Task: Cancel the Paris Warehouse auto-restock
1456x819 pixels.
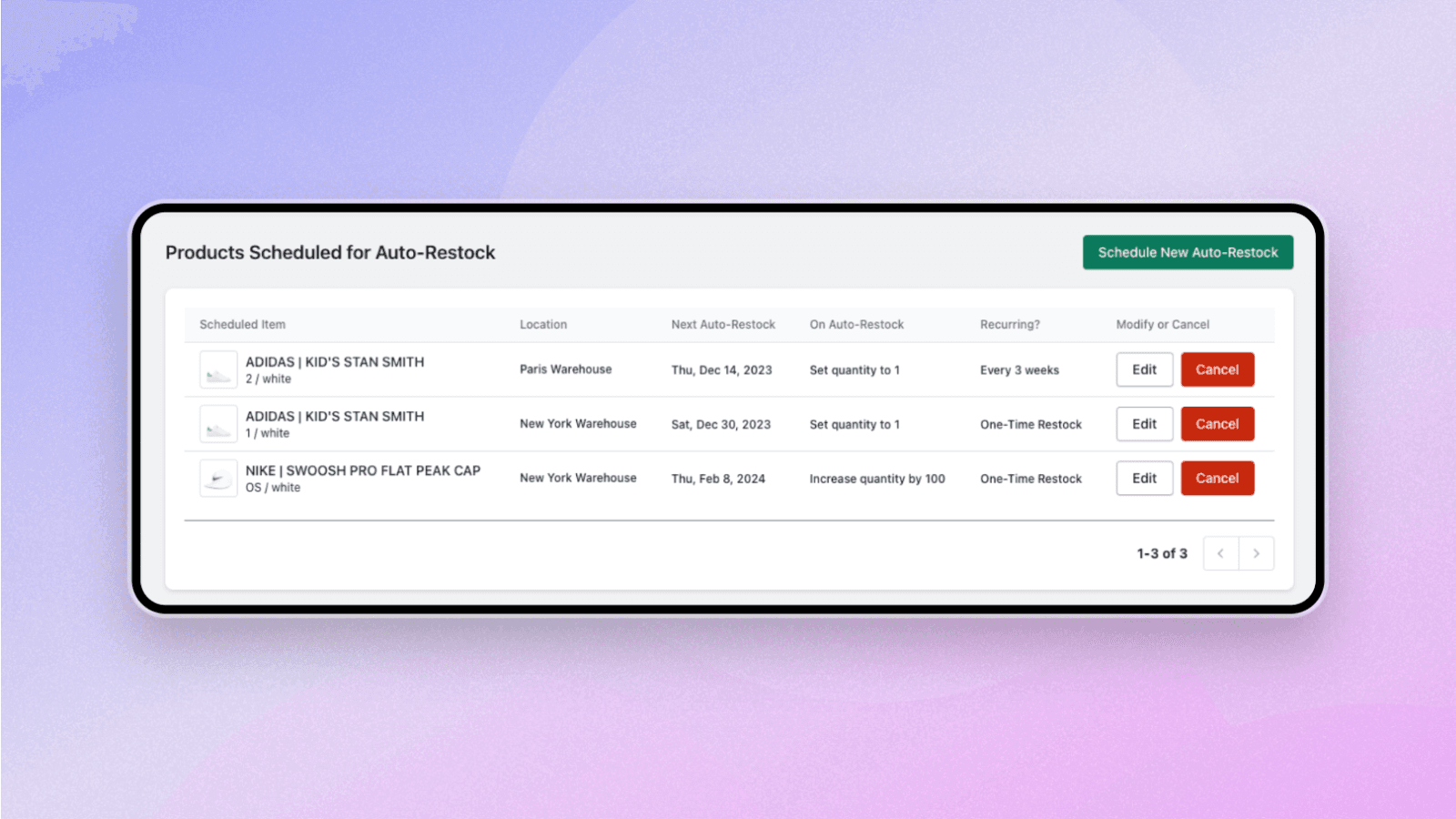Action: (x=1217, y=369)
